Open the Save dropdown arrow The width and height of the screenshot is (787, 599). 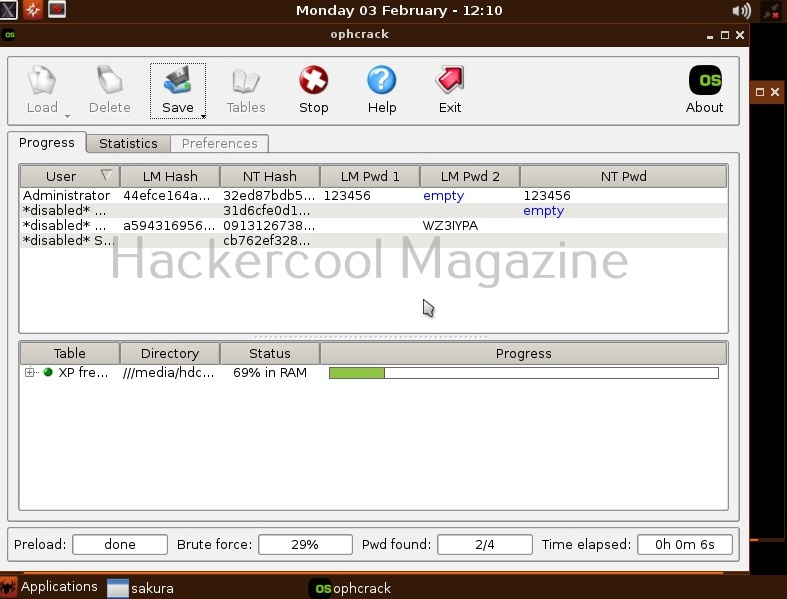pyautogui.click(x=203, y=116)
